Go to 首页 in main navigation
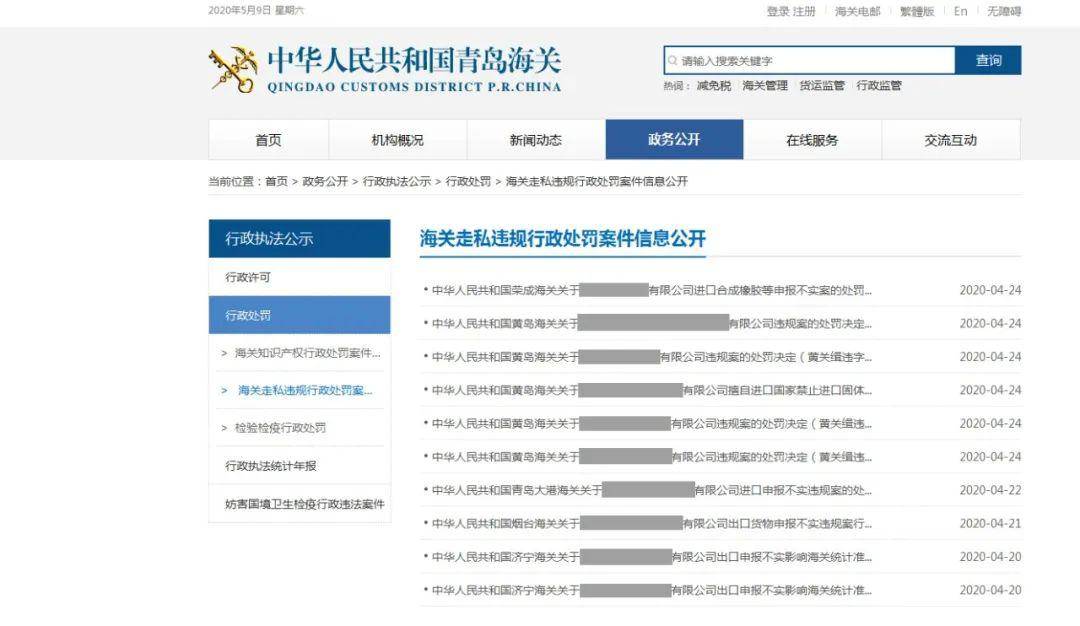This screenshot has width=1080, height=626. click(269, 140)
